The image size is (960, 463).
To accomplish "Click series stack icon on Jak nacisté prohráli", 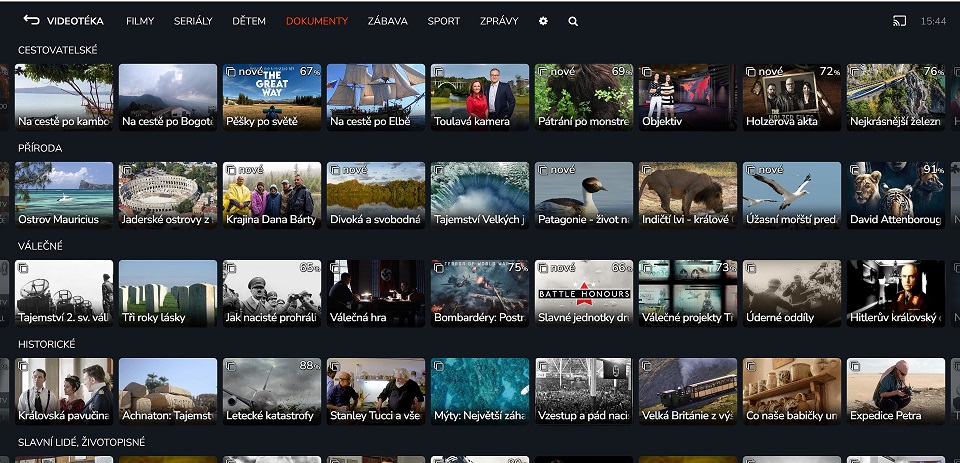I will point(231,268).
